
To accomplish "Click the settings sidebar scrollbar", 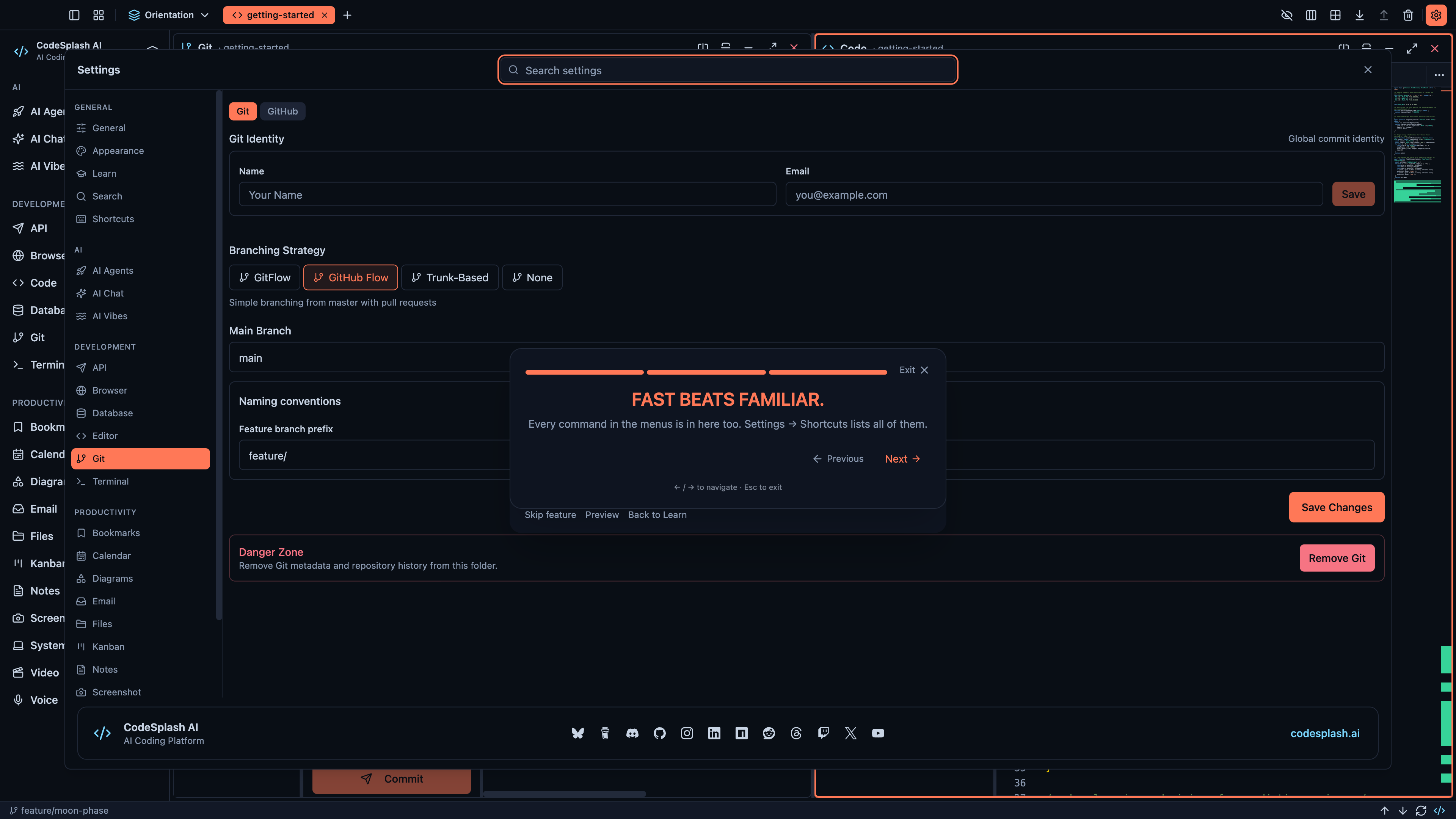I will (219, 355).
